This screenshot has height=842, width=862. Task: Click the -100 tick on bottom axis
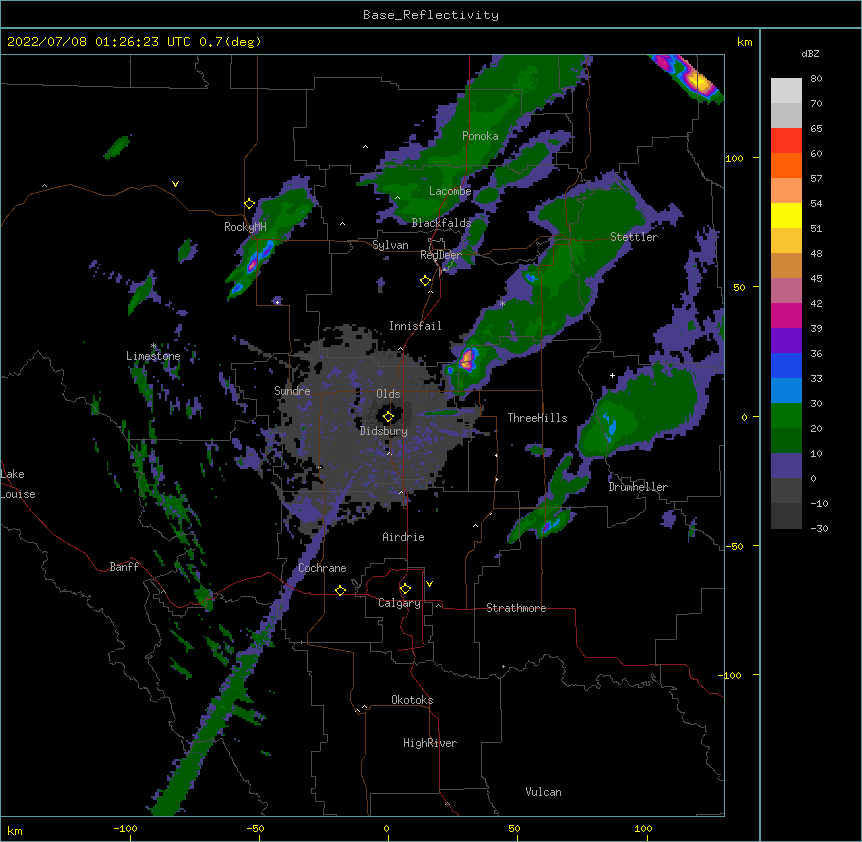tap(125, 828)
